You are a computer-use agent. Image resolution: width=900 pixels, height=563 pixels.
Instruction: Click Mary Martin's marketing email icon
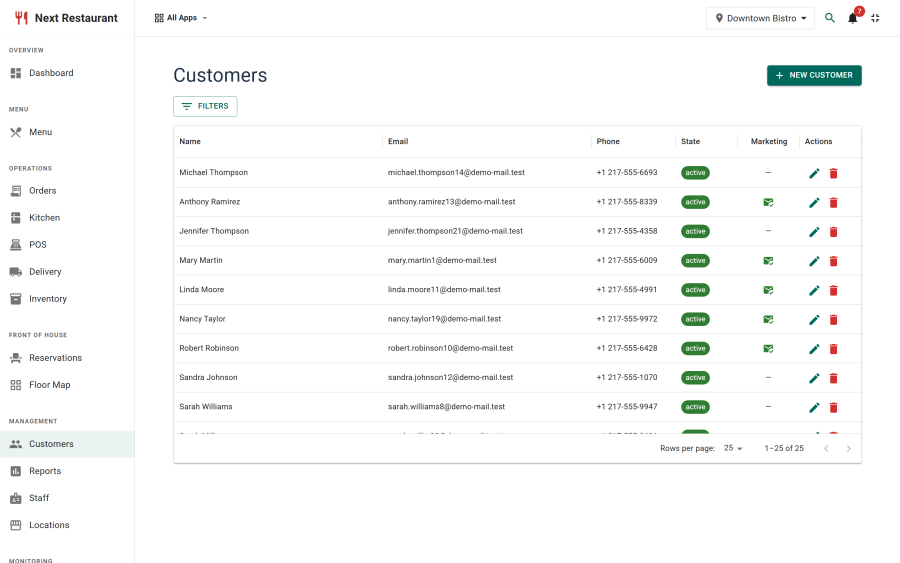coord(768,261)
